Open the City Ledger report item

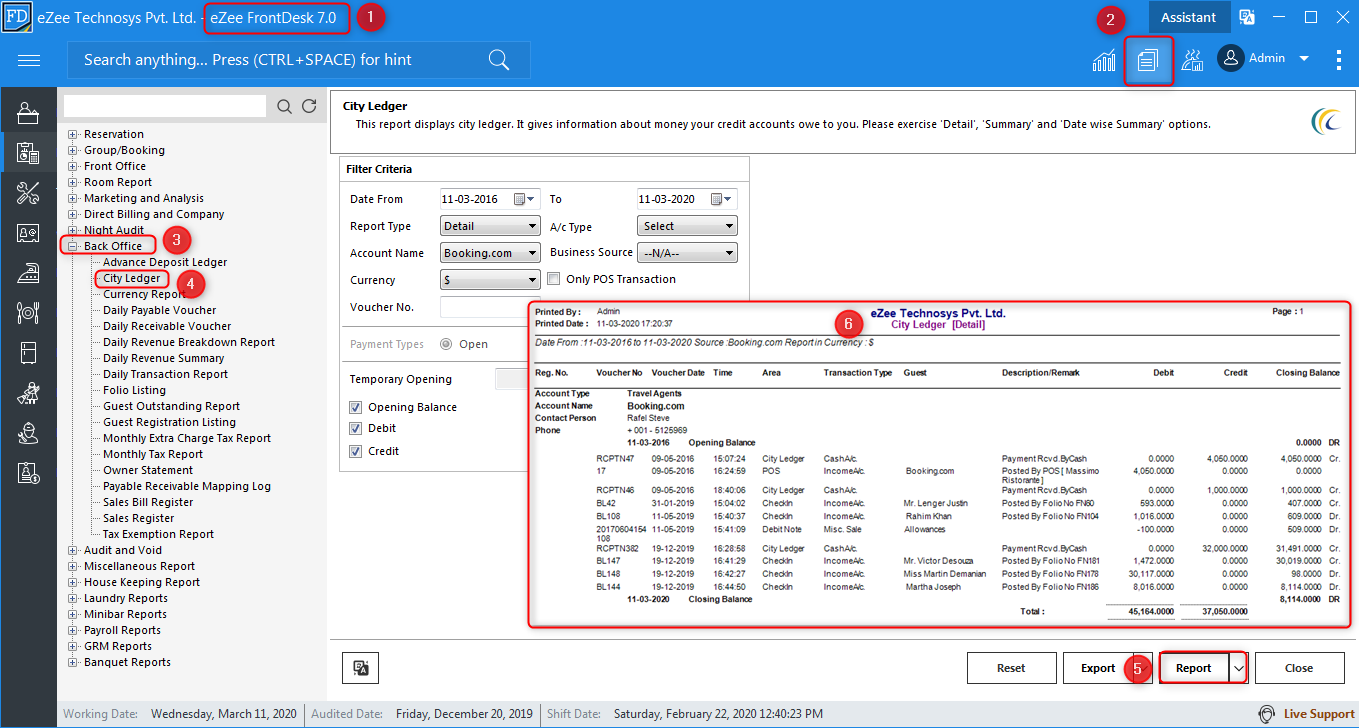point(132,278)
